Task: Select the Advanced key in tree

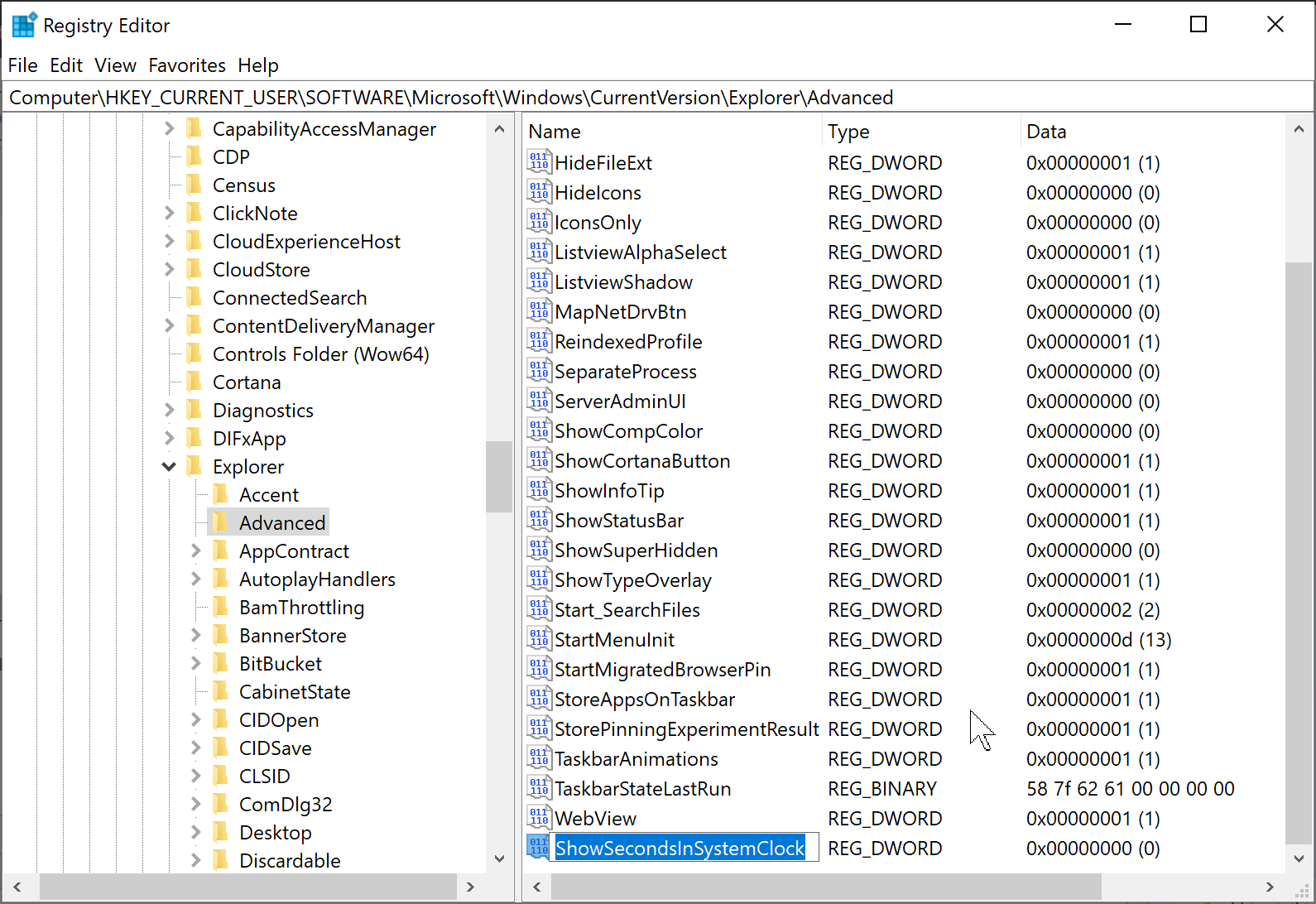Action: (x=282, y=522)
